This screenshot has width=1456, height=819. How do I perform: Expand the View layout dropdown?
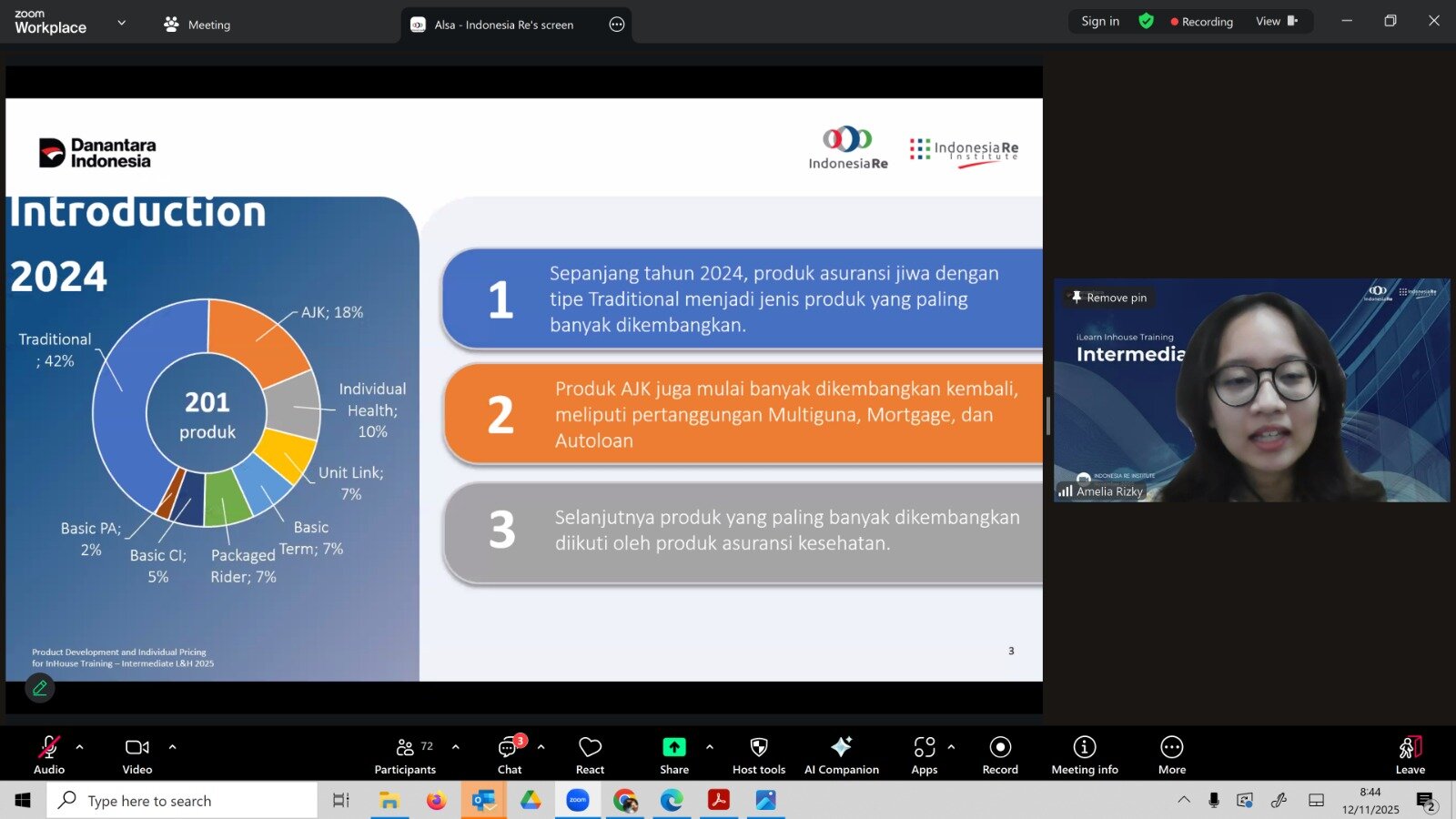click(x=1276, y=21)
